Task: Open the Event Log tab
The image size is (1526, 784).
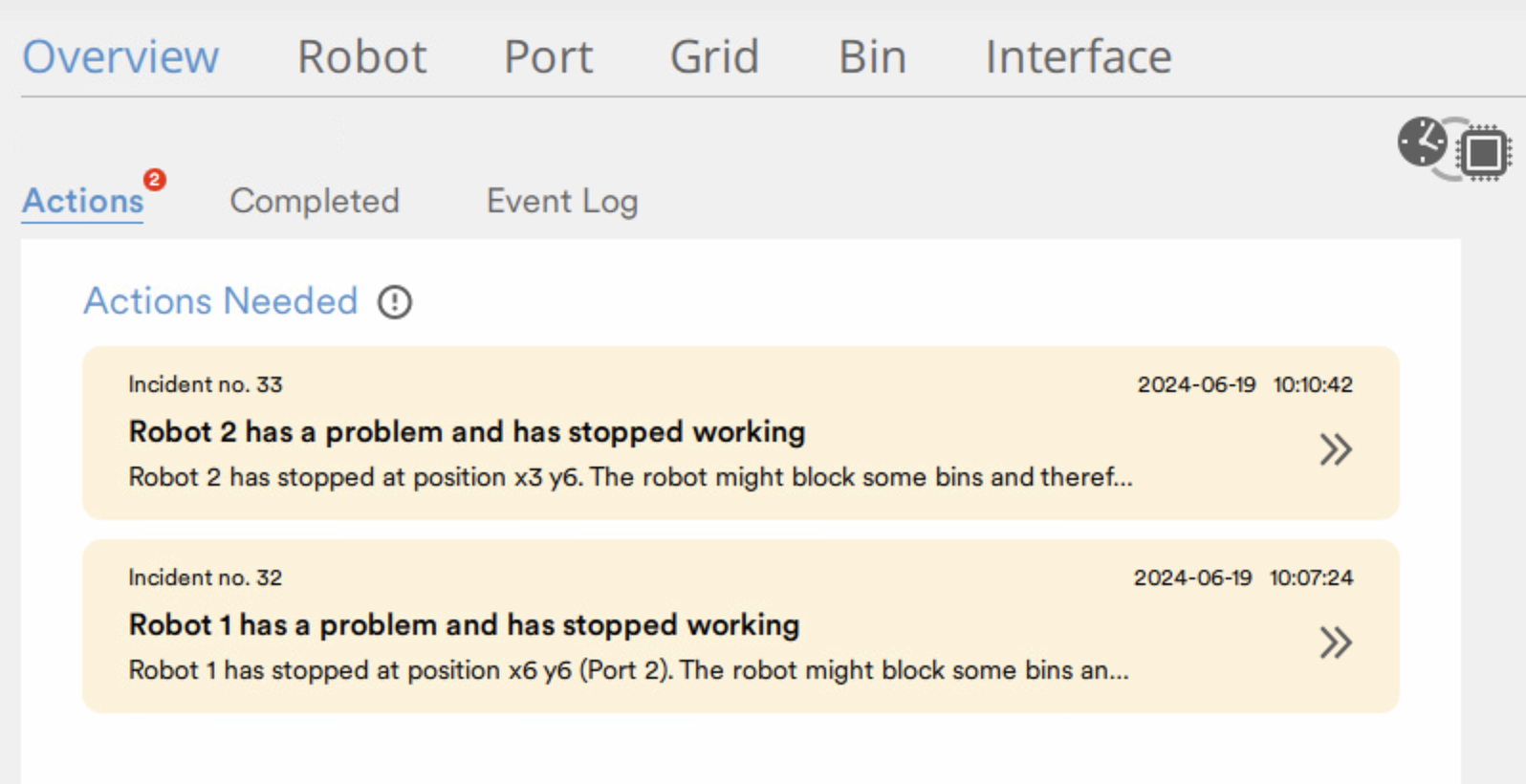Action: coord(562,201)
